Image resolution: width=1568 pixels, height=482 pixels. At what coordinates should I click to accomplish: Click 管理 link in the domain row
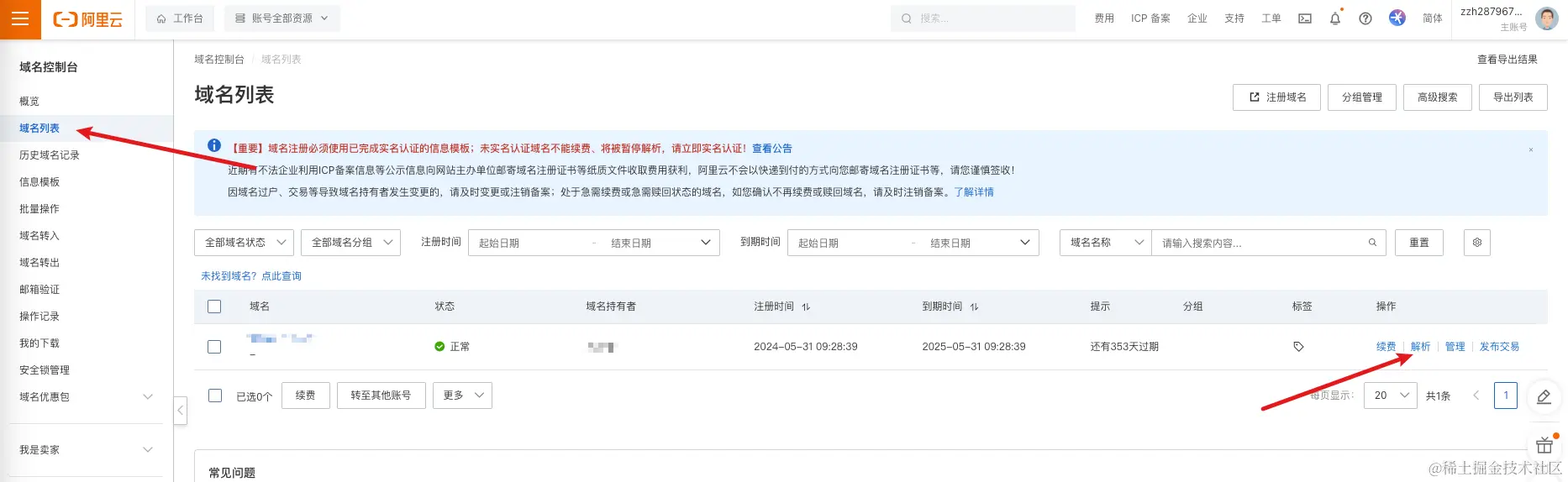click(1455, 347)
